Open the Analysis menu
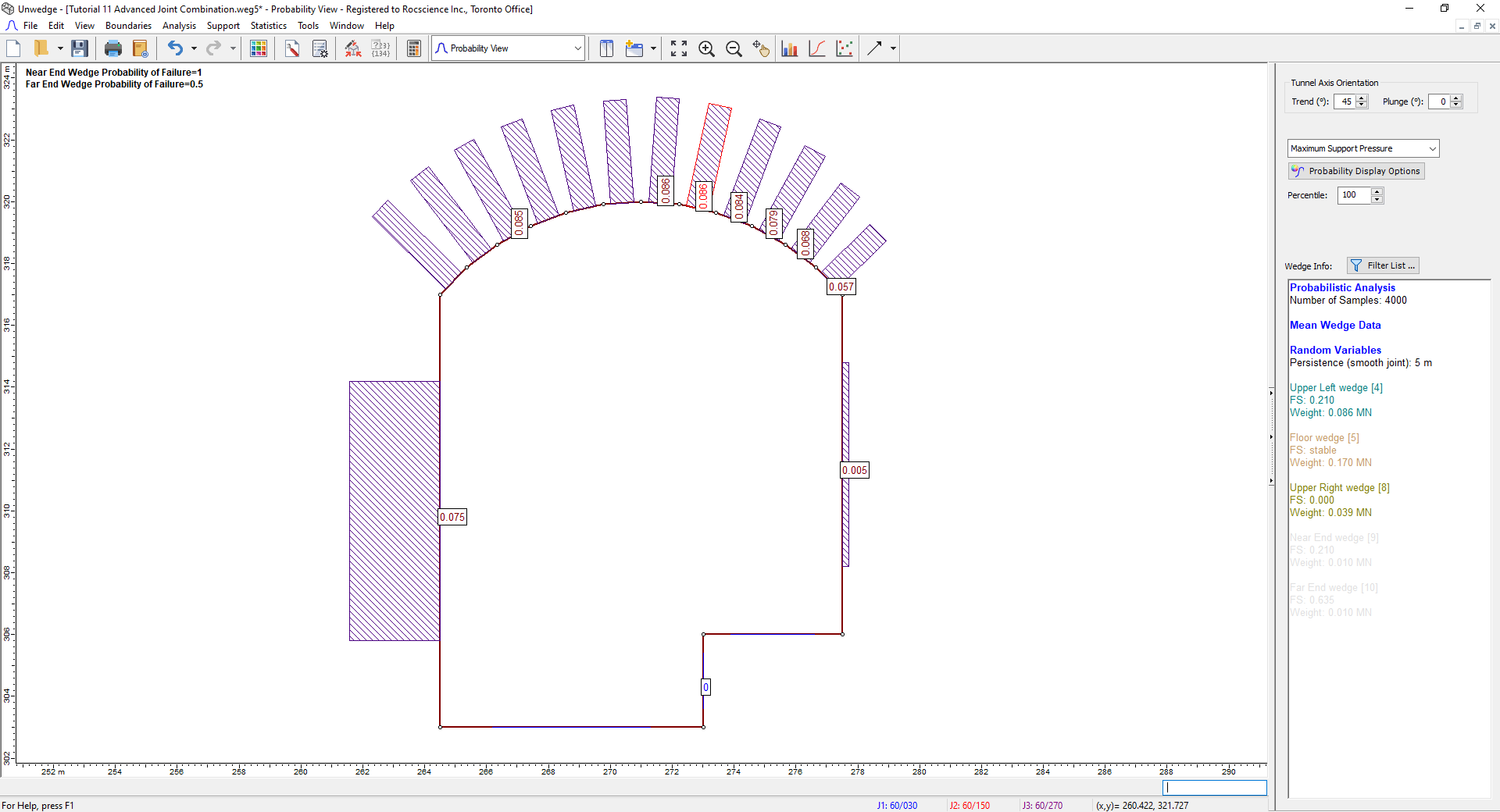This screenshot has width=1500, height=812. (179, 26)
